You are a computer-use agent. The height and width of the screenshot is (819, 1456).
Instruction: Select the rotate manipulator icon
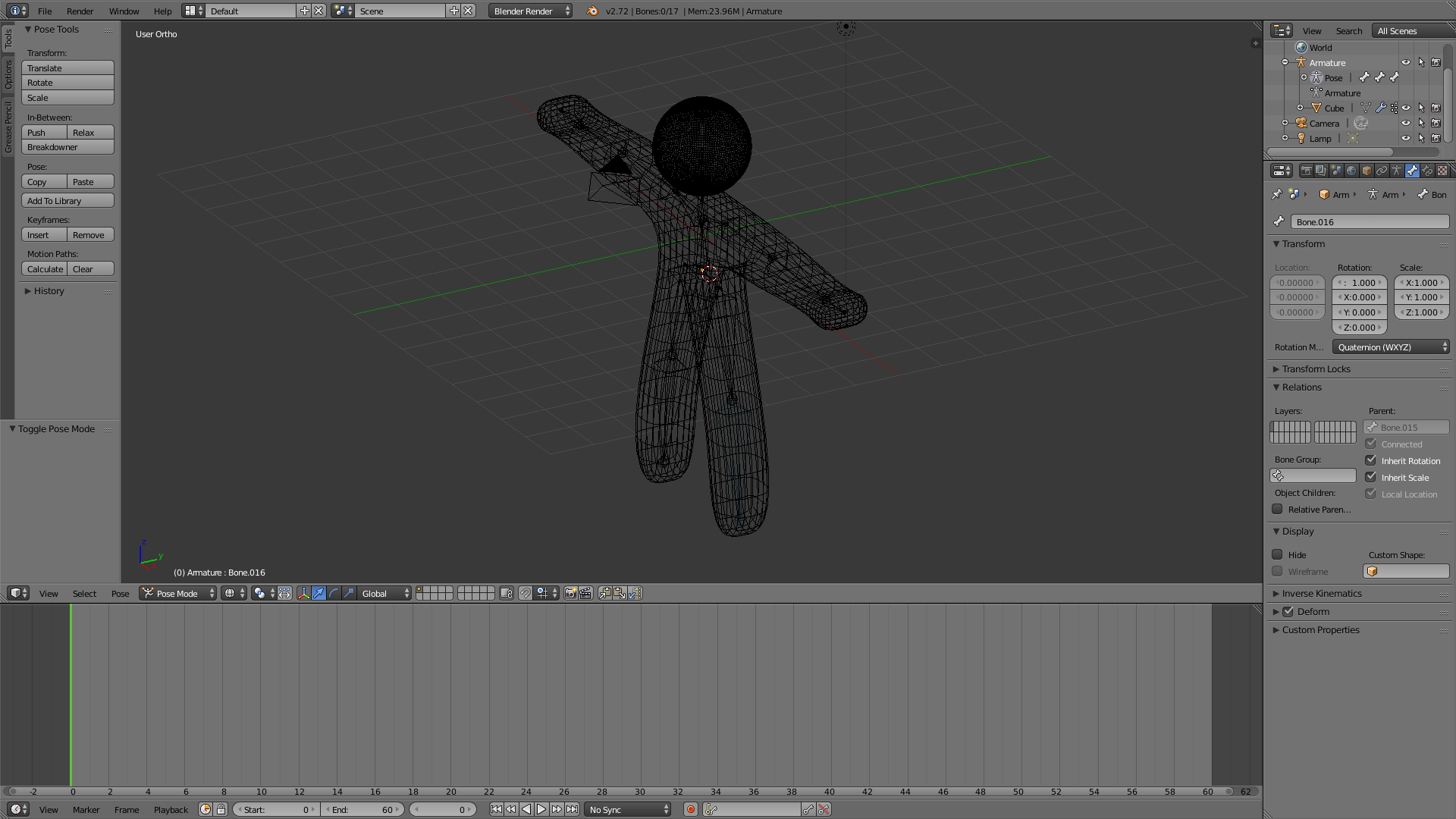(334, 593)
